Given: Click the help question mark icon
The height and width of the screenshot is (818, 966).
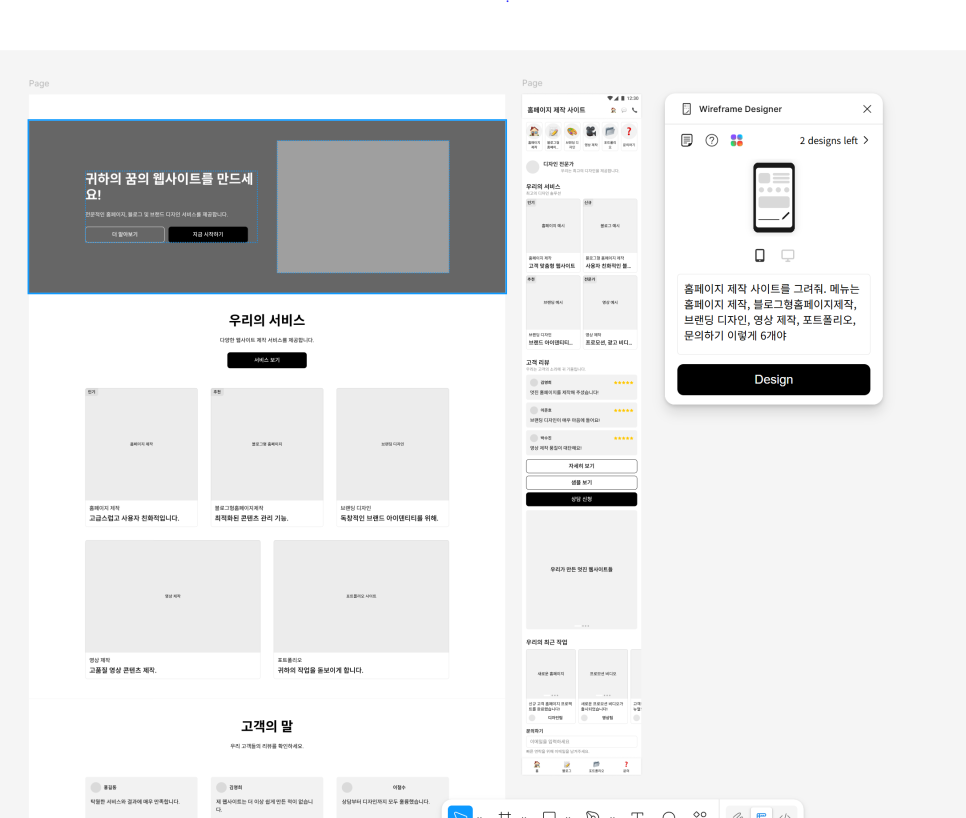Looking at the screenshot, I should (712, 140).
